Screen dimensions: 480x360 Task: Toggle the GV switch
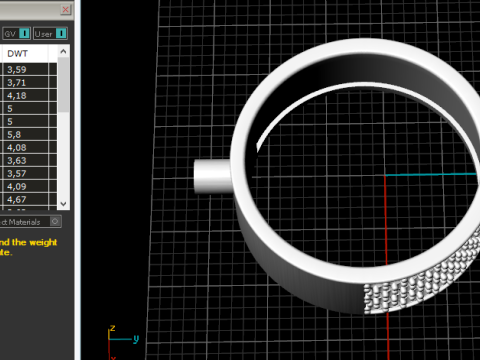[x=24, y=34]
